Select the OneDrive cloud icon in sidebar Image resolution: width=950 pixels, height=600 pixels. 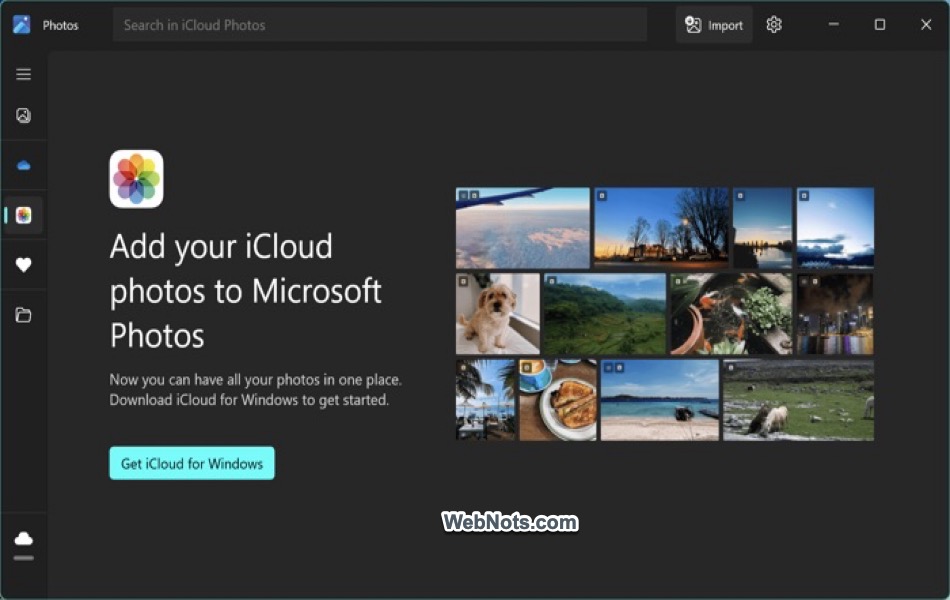tap(24, 165)
